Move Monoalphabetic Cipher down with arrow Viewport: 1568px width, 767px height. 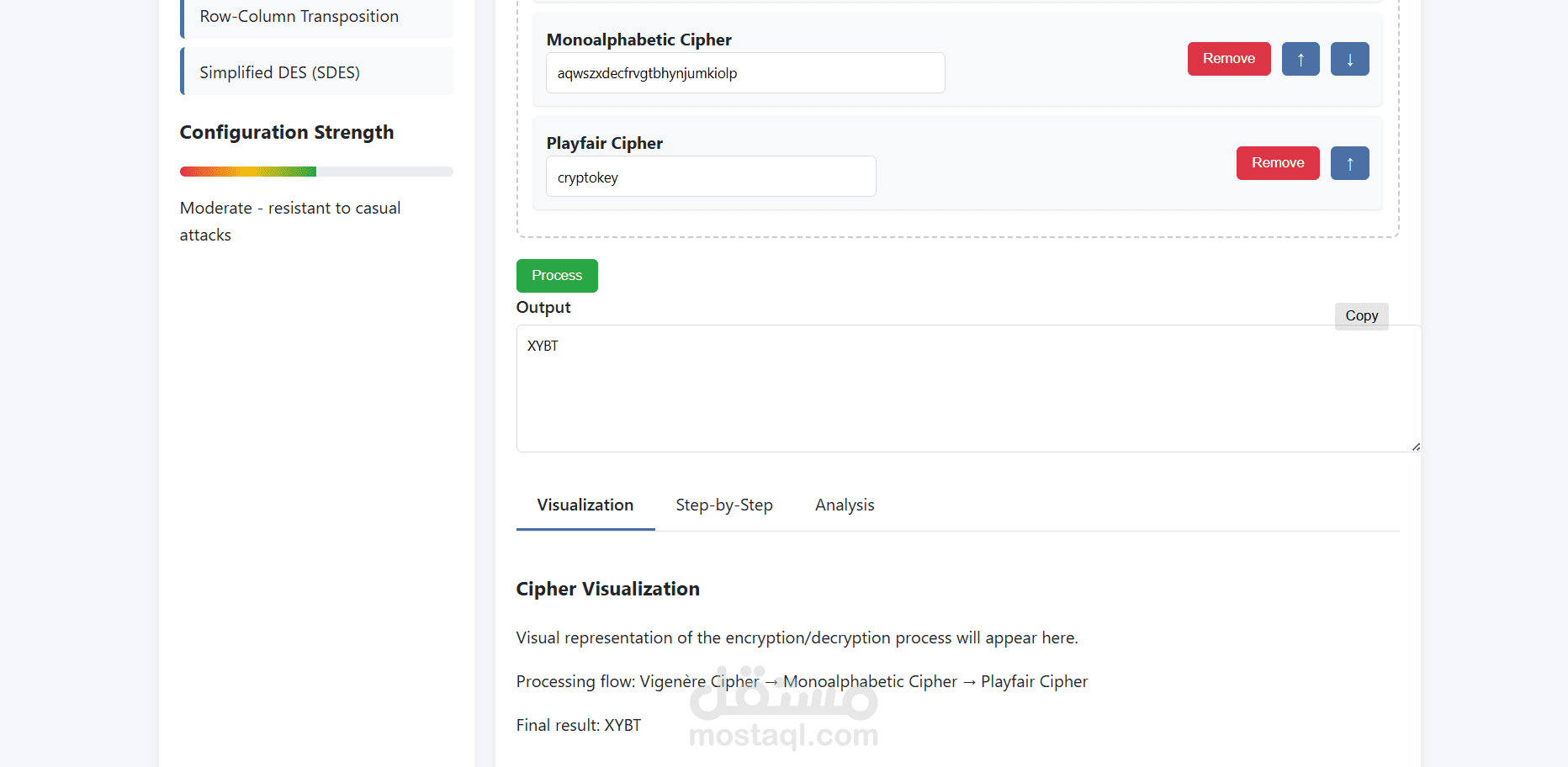pos(1349,59)
